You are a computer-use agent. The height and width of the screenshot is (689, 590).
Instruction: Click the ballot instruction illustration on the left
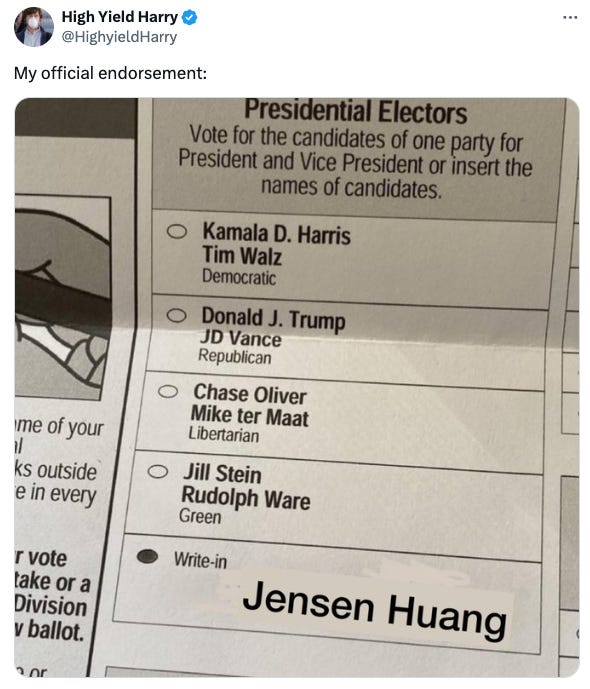(x=62, y=298)
